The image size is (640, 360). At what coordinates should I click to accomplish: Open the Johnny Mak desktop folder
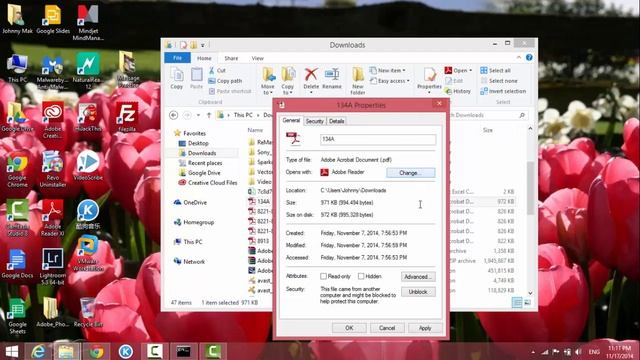click(x=17, y=18)
